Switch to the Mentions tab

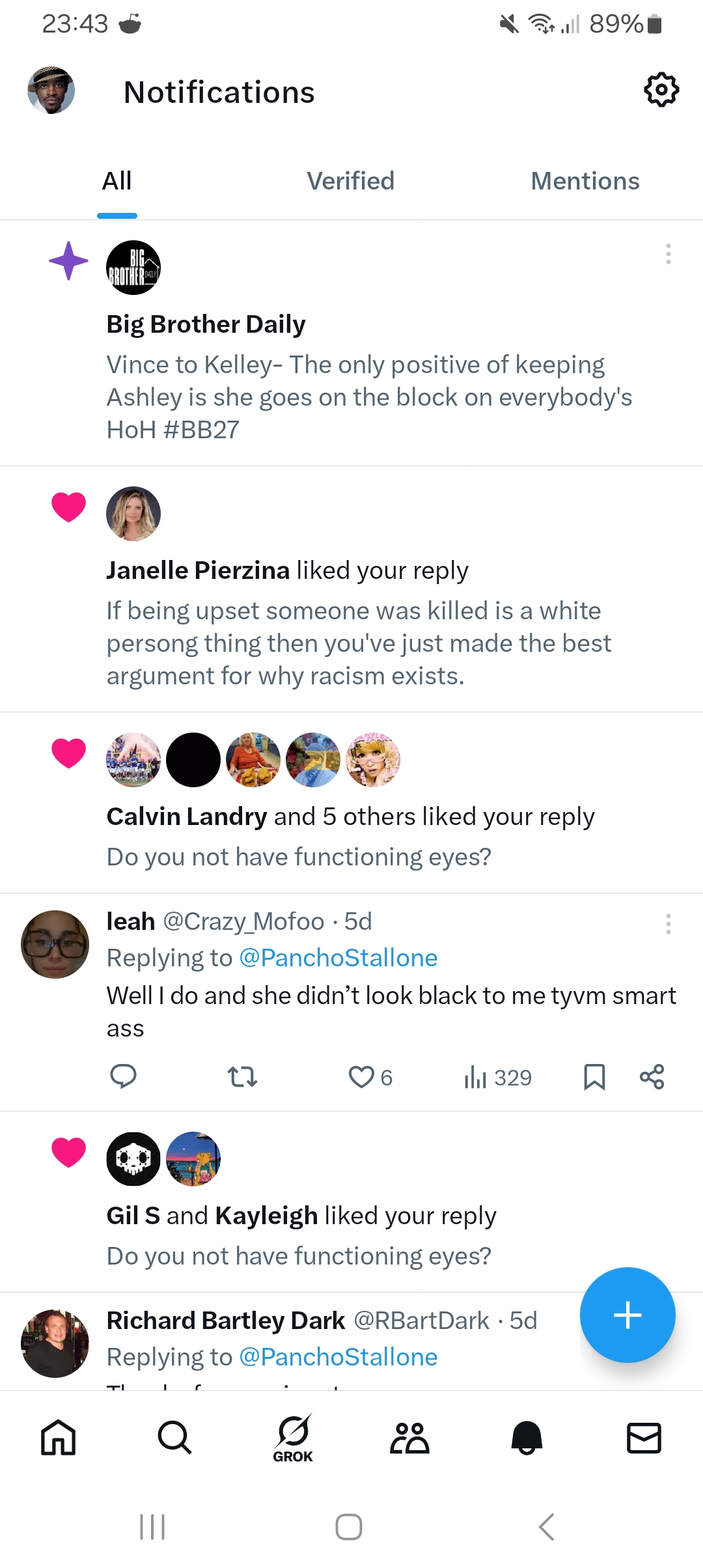coord(585,181)
